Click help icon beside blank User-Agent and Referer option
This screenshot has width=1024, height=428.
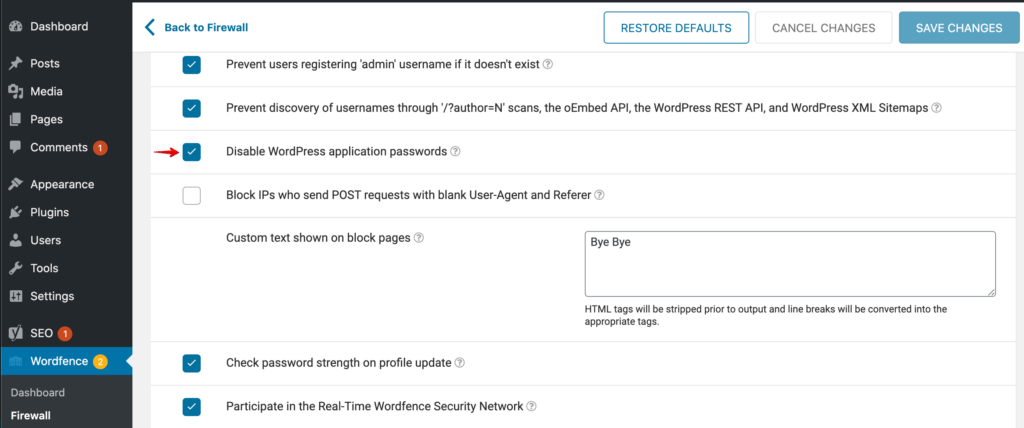pyautogui.click(x=600, y=195)
